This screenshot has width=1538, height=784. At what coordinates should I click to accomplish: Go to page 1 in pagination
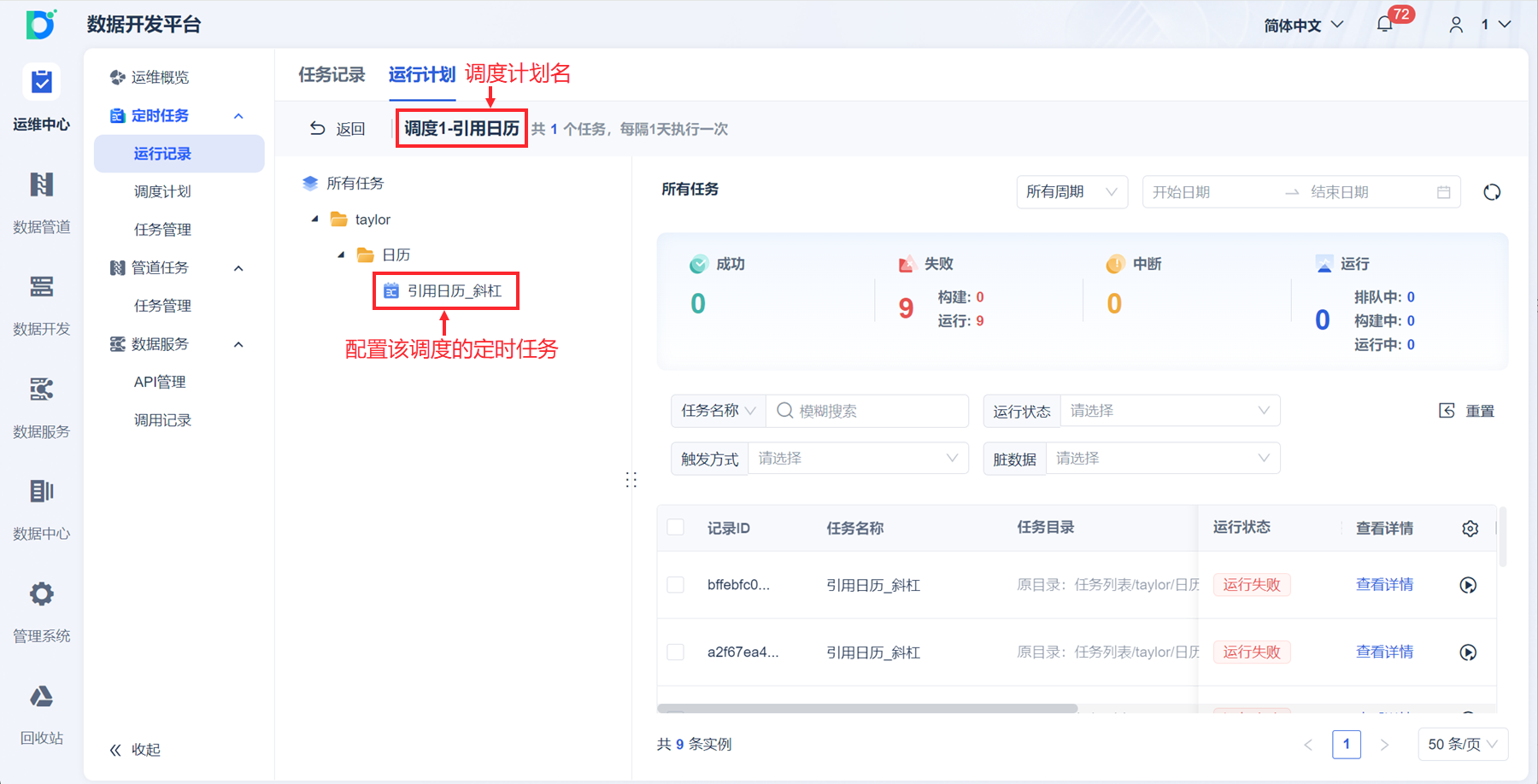tap(1347, 745)
